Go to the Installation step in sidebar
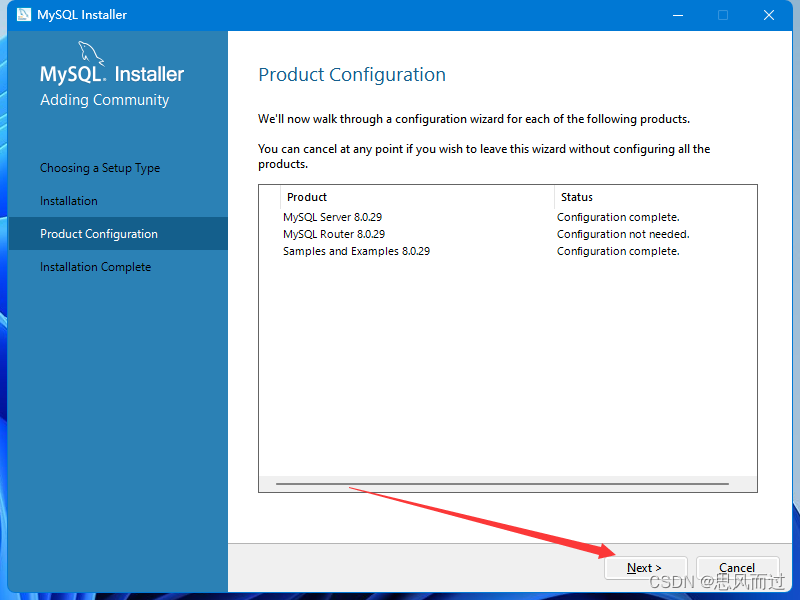800x600 pixels. click(69, 201)
